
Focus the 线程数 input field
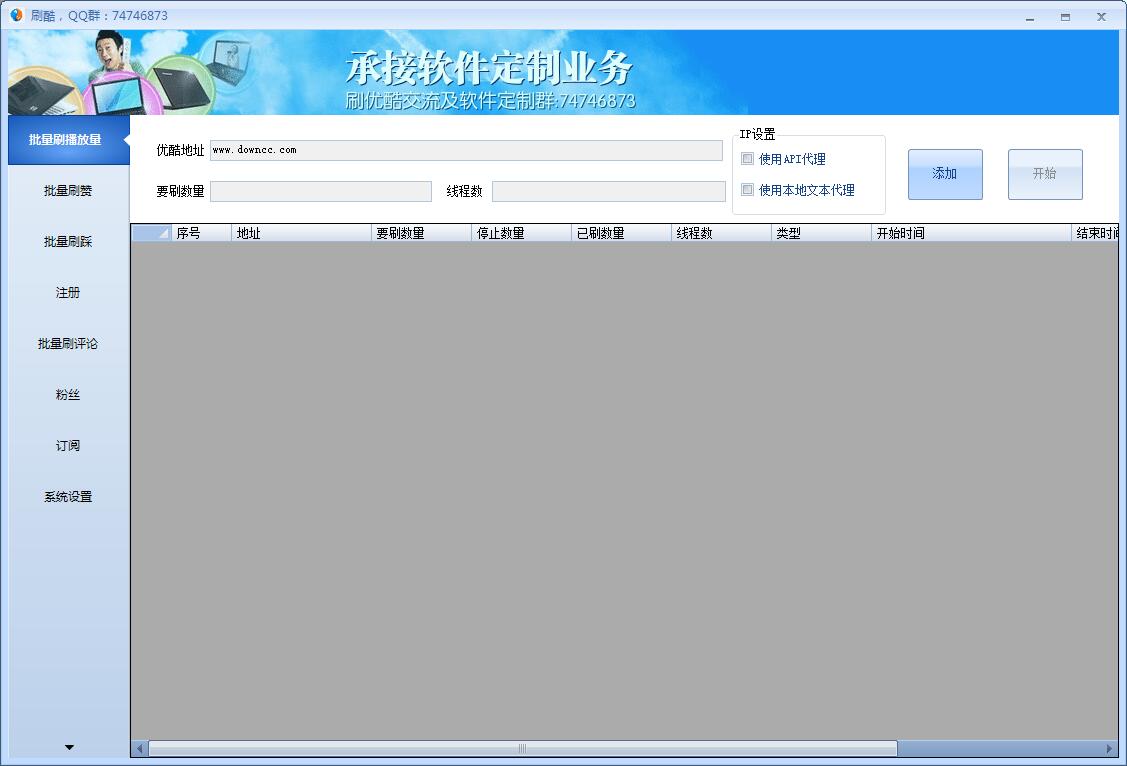click(610, 191)
